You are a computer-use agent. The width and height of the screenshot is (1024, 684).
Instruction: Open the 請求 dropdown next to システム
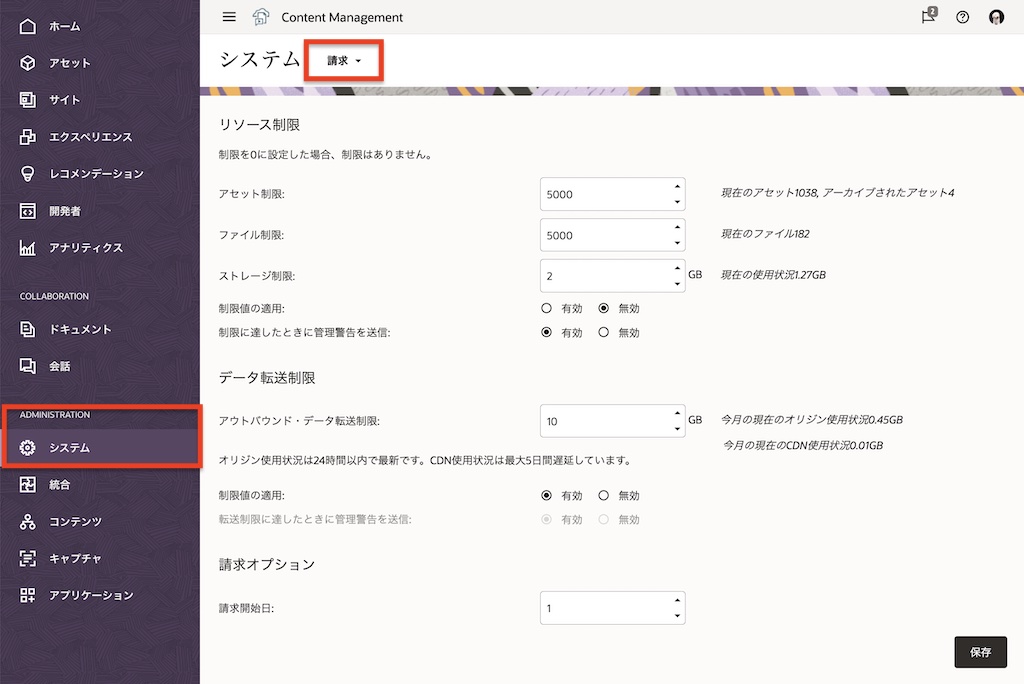pos(343,60)
